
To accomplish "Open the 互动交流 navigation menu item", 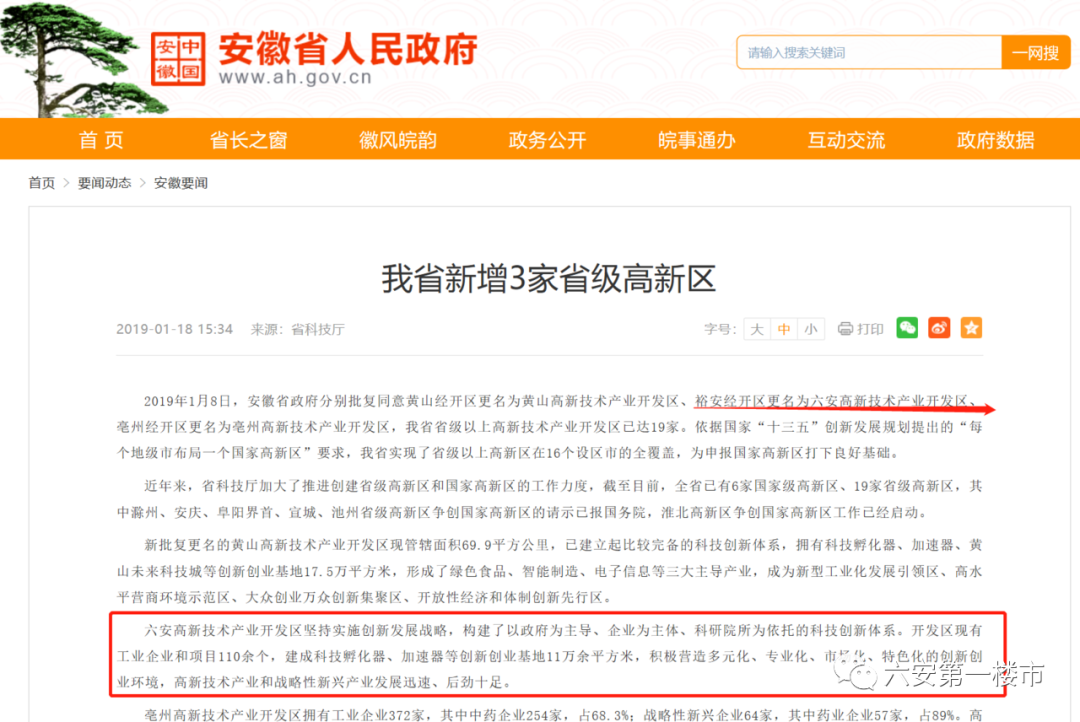I will 847,140.
